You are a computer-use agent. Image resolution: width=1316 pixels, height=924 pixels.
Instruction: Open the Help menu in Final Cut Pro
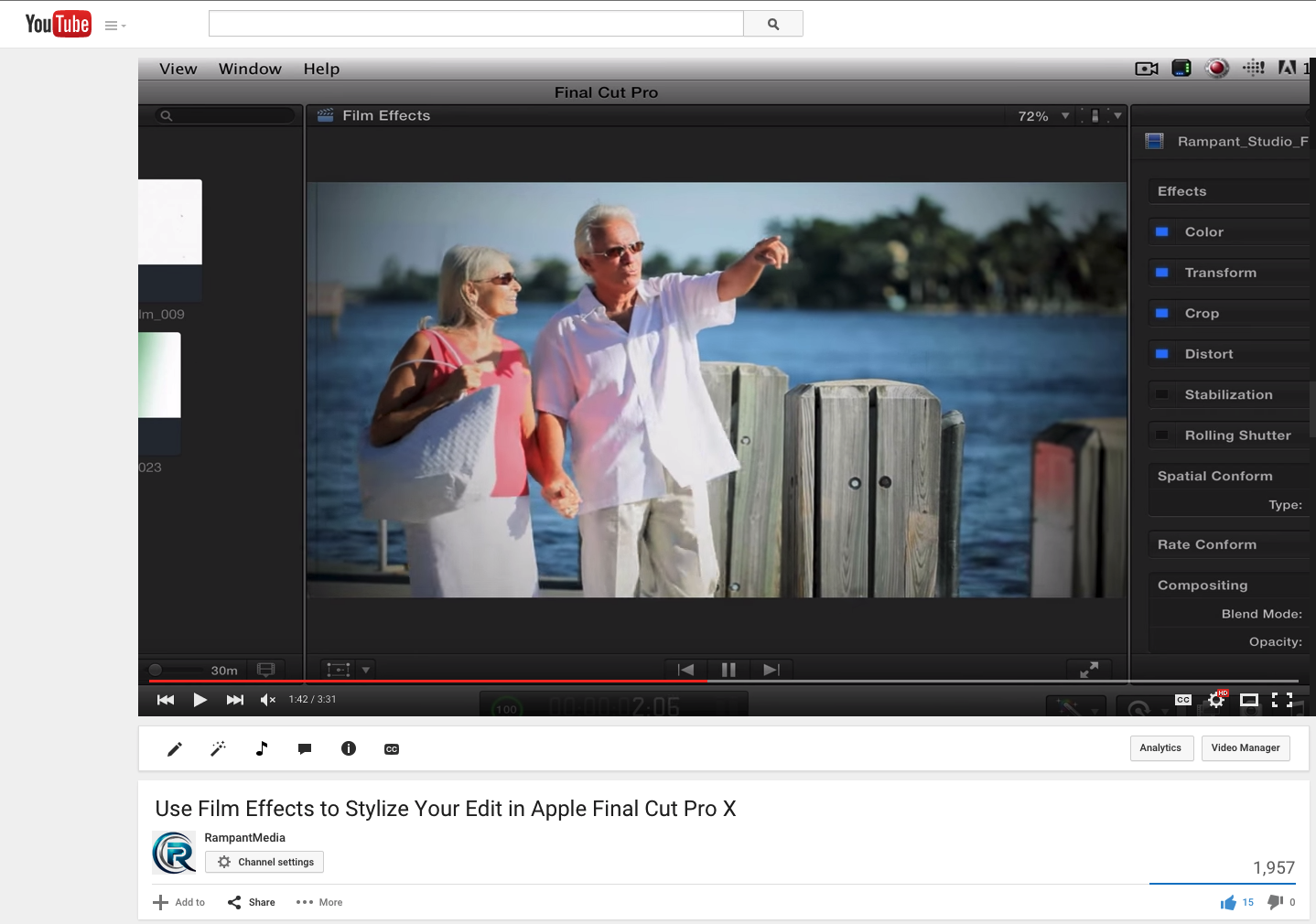coord(321,69)
